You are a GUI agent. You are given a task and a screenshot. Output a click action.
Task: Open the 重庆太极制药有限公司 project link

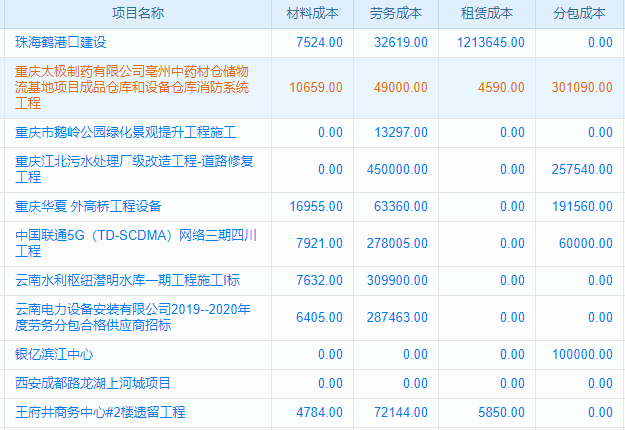click(x=132, y=87)
